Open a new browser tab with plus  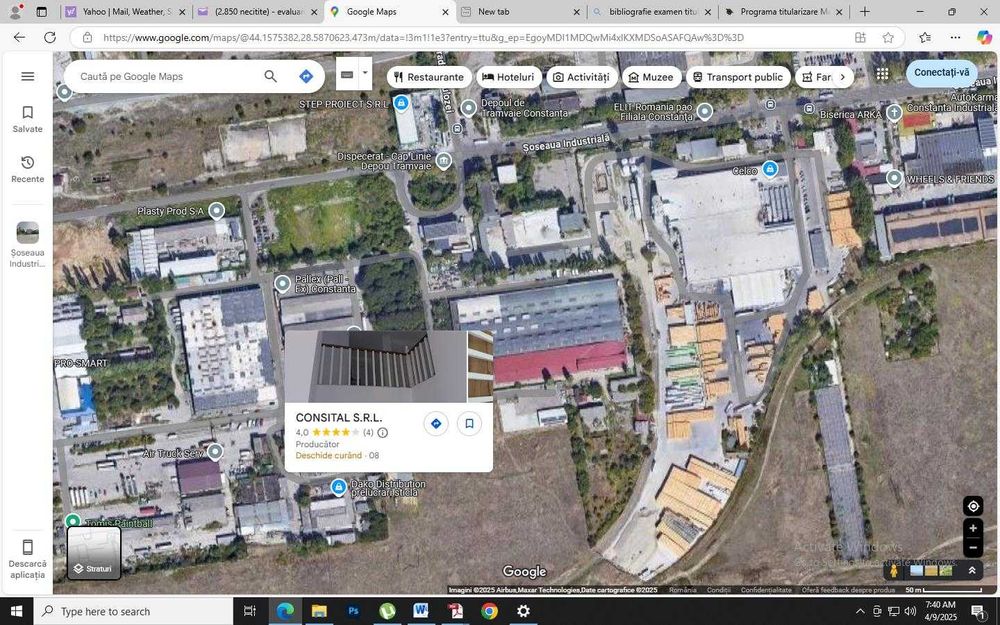click(x=865, y=11)
